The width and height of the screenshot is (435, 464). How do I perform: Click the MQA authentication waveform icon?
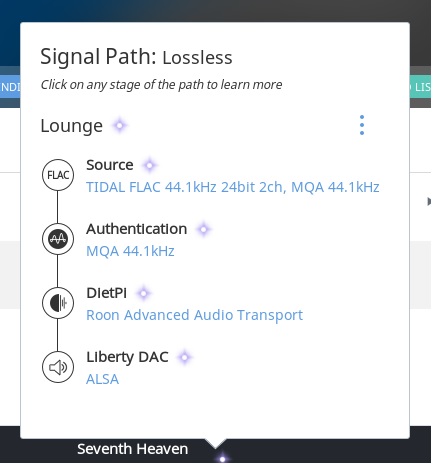pos(58,239)
